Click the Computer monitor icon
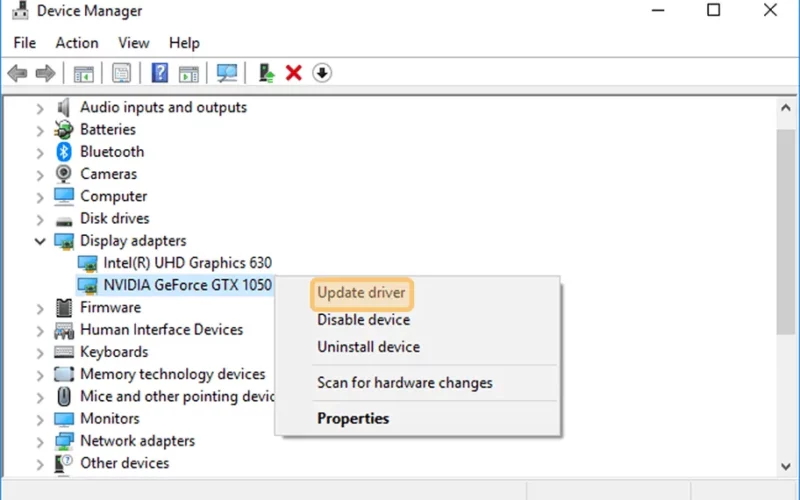800x500 pixels. click(64, 196)
